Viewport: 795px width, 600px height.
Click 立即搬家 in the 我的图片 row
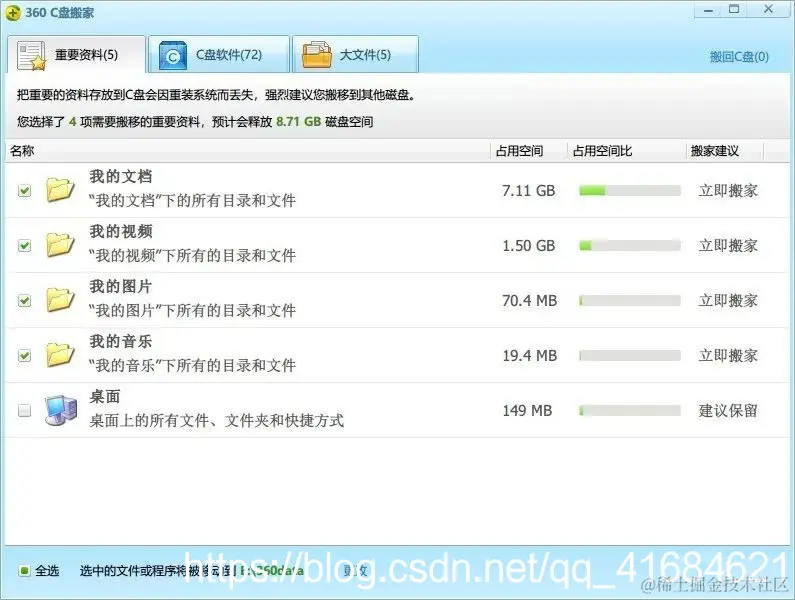728,300
